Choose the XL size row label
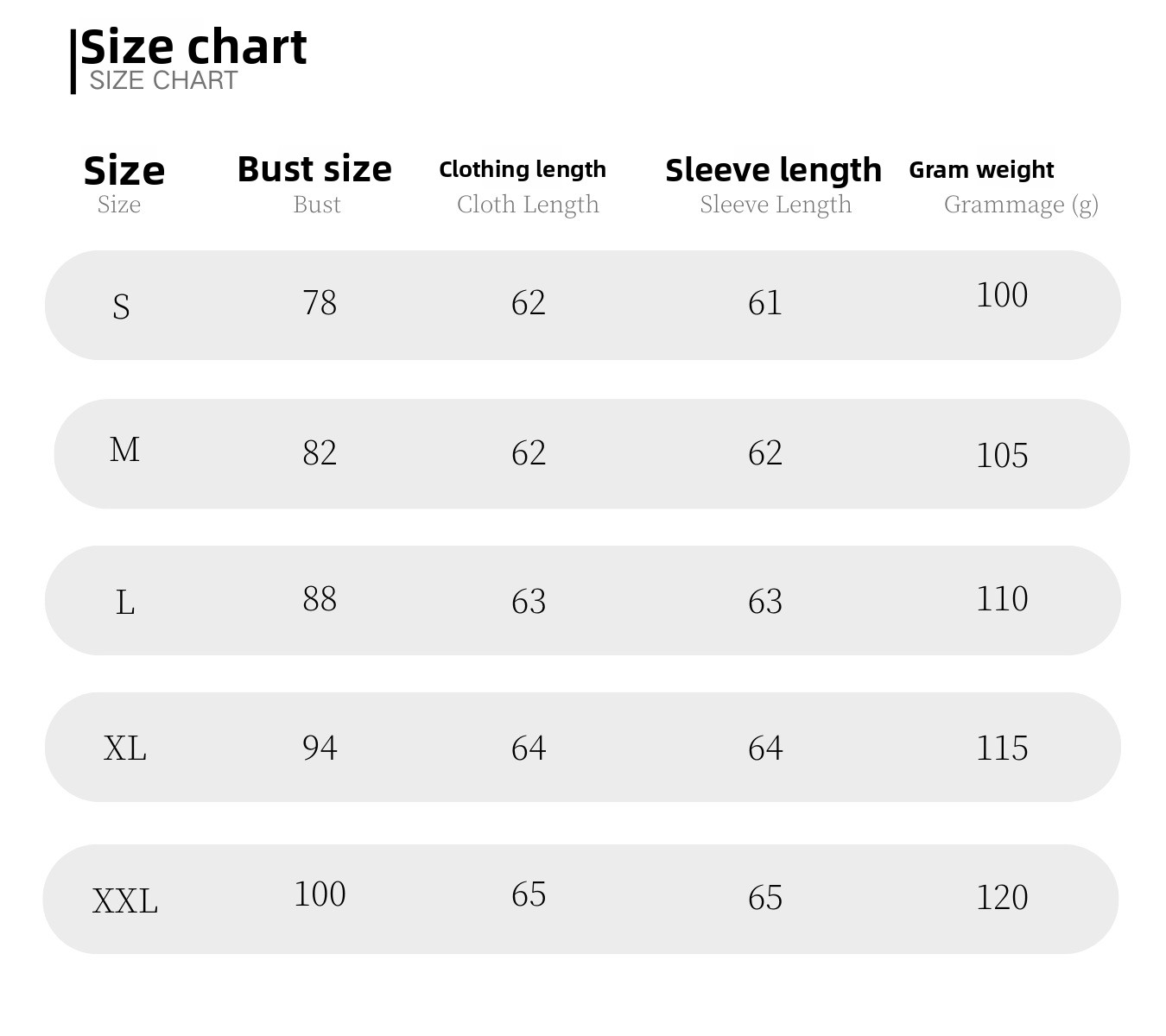Viewport: 1166px width, 1036px height. 125,748
